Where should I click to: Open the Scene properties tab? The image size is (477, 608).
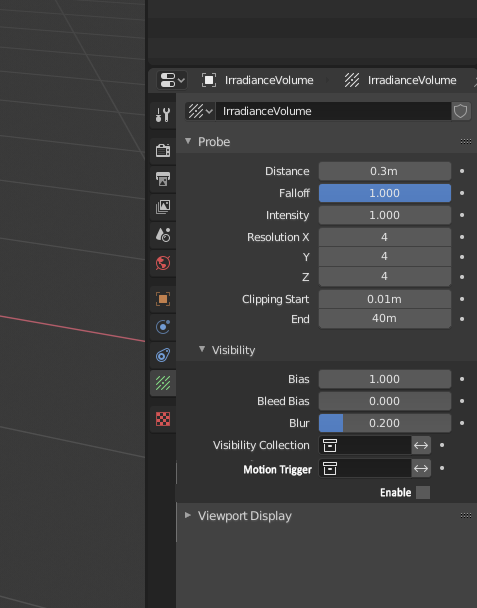tap(163, 235)
